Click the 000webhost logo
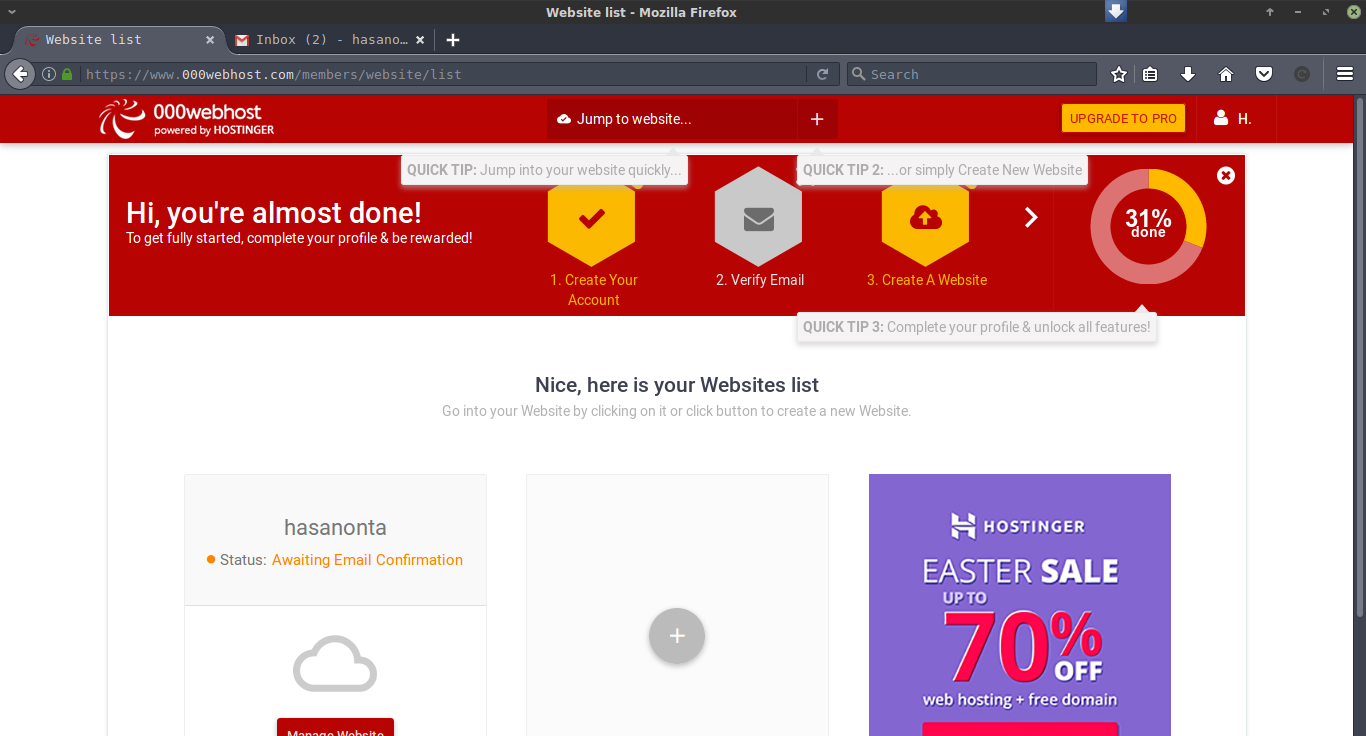Screen dimensions: 1366x736 coord(187,119)
